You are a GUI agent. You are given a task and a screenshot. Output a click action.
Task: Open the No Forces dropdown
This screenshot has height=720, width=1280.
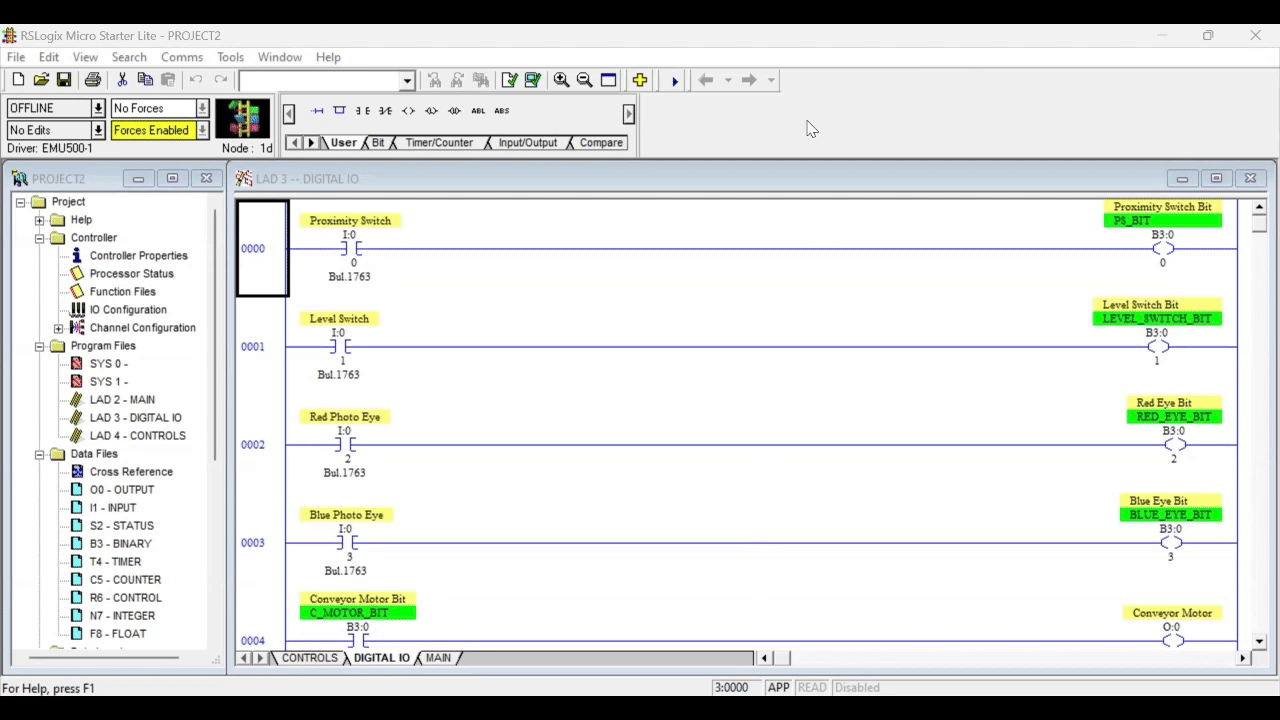click(x=202, y=108)
